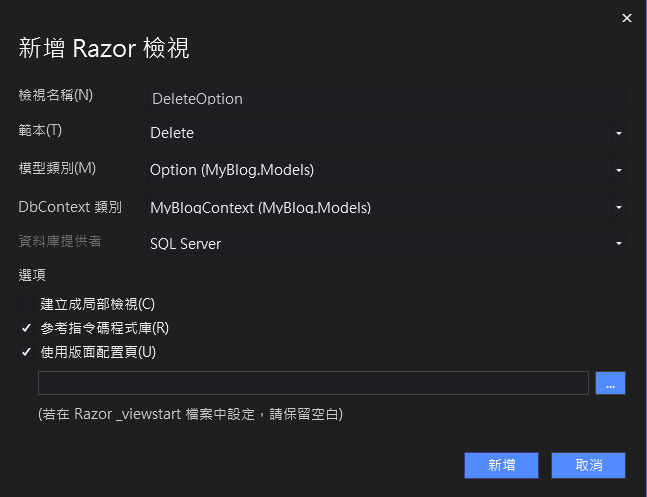Open the MyBlogContext (MyBlog.Models) combo box
This screenshot has width=647, height=497.
pos(386,207)
